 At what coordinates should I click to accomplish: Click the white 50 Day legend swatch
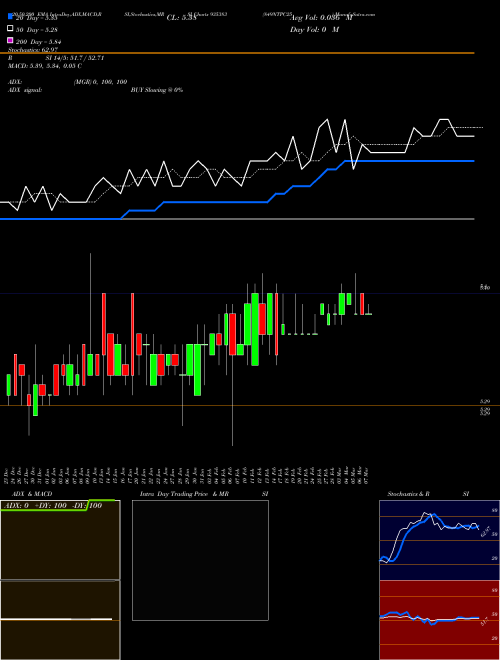(x=11, y=29)
